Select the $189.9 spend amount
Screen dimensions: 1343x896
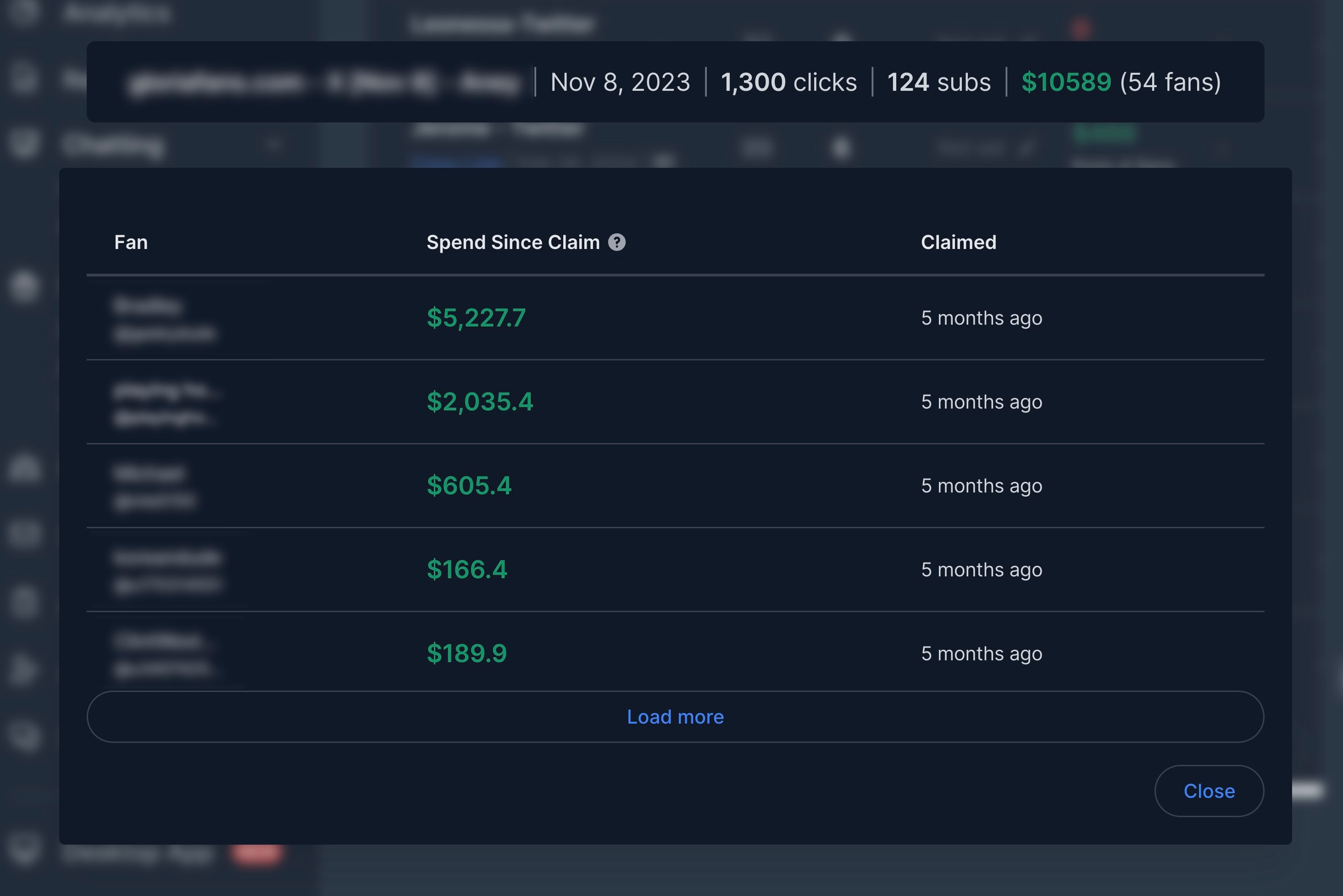(466, 654)
